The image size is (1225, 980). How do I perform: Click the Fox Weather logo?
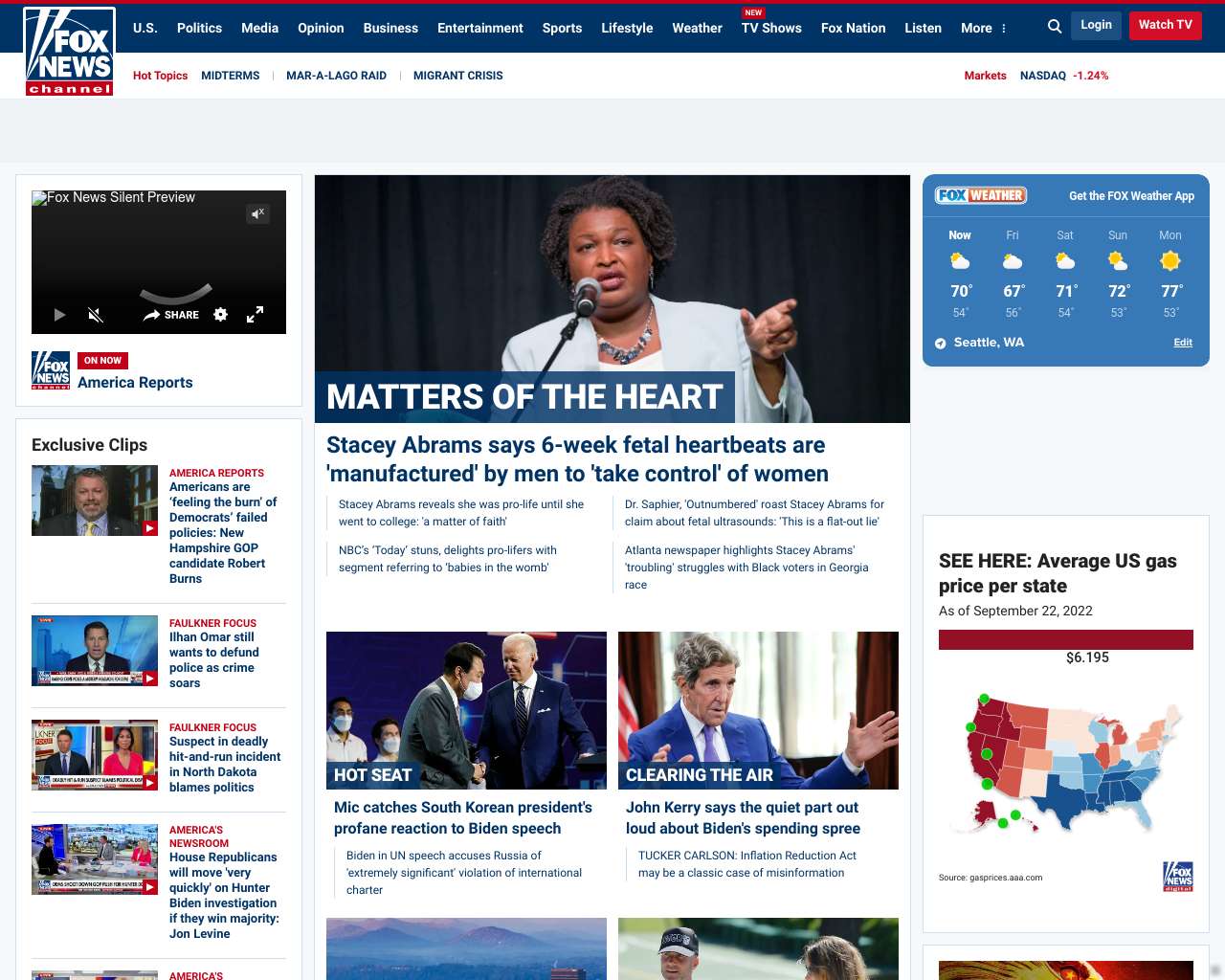click(981, 195)
